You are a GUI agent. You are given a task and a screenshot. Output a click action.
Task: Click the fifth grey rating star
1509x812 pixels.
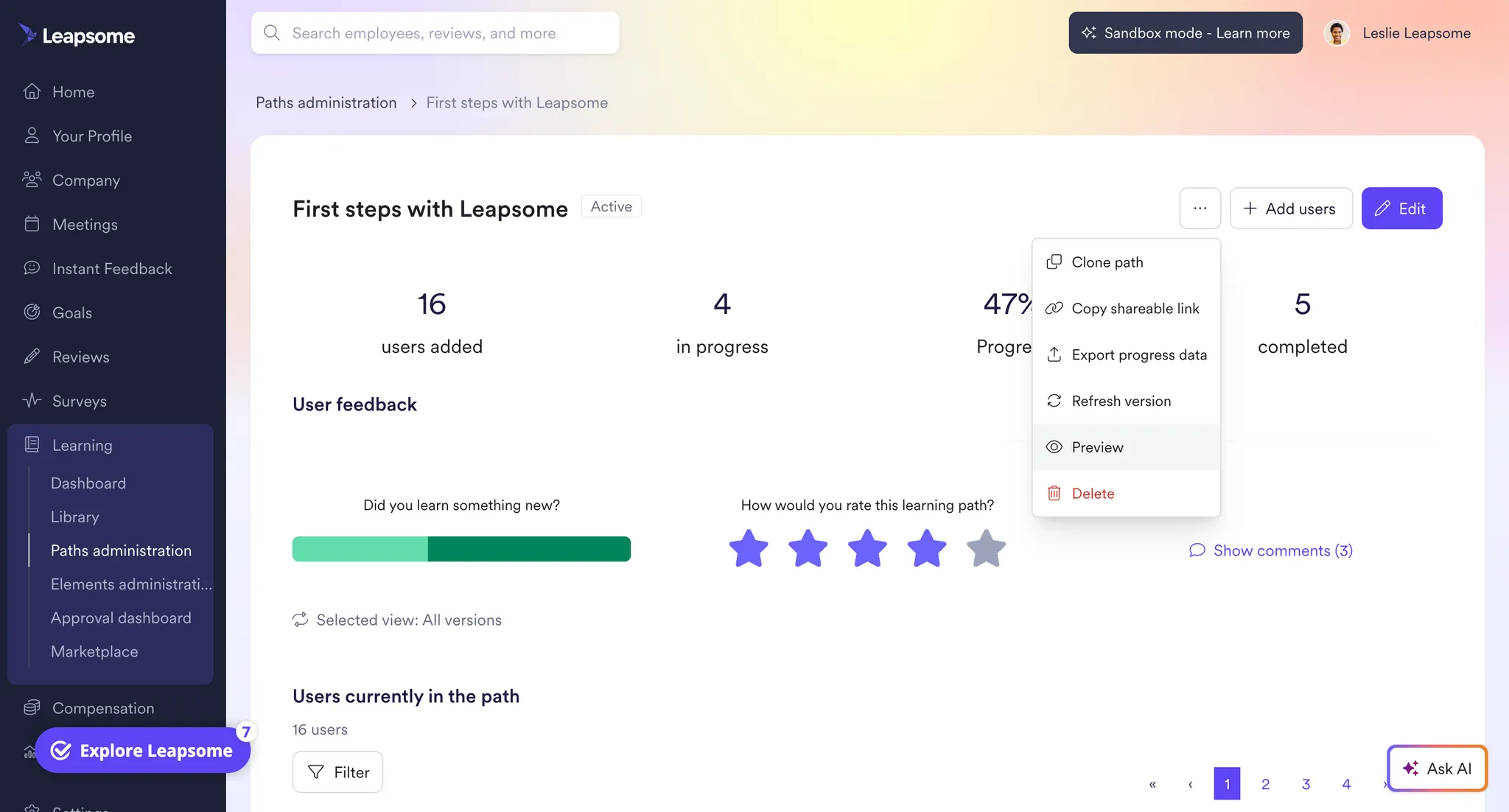click(x=985, y=549)
